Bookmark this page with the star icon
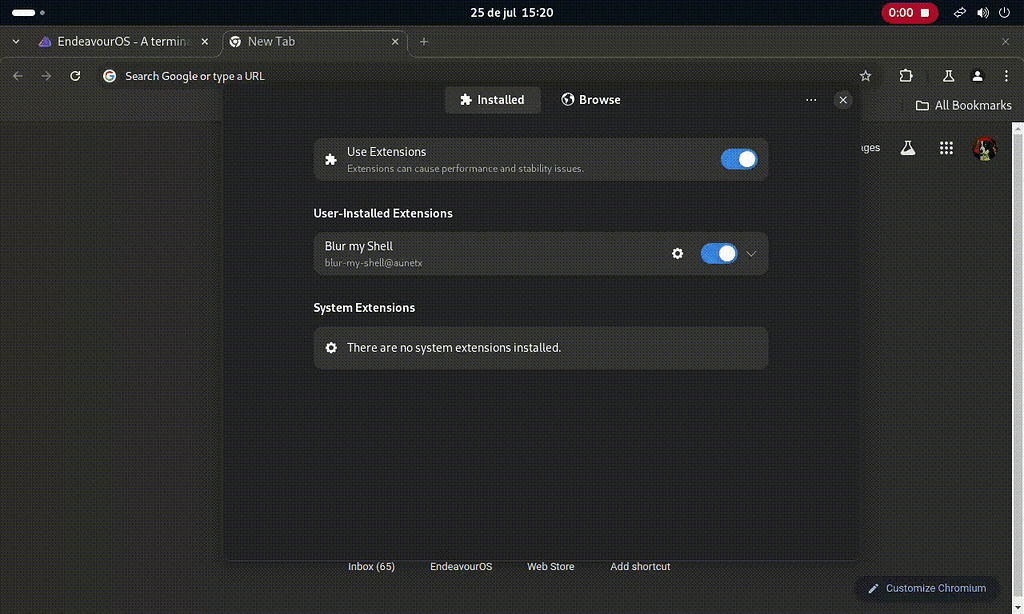 [865, 75]
